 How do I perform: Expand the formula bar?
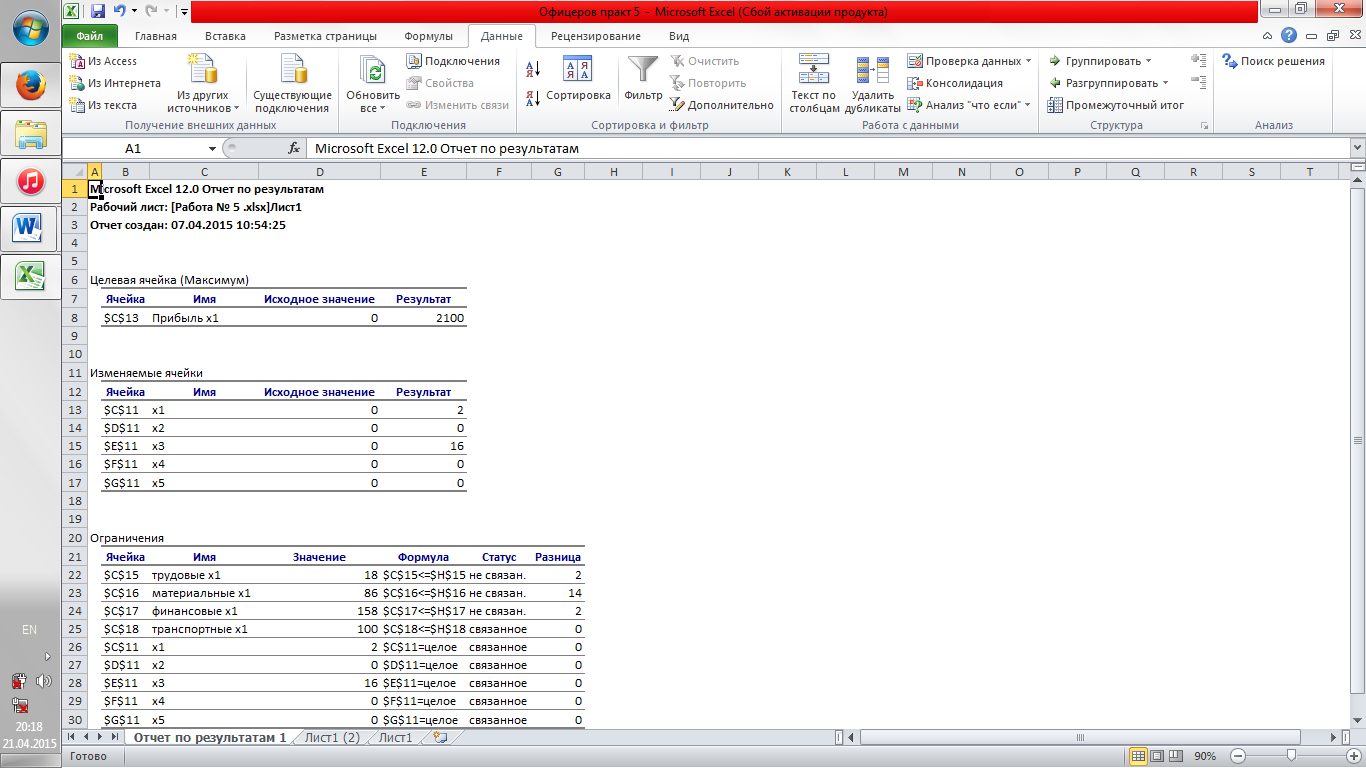(x=1357, y=148)
